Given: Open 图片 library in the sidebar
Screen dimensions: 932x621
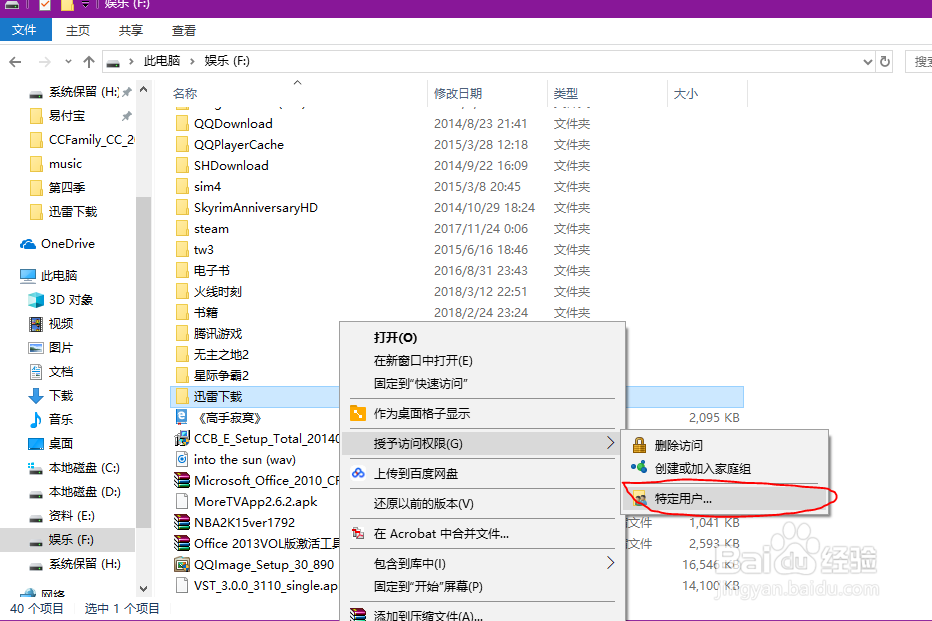Looking at the screenshot, I should tap(61, 348).
